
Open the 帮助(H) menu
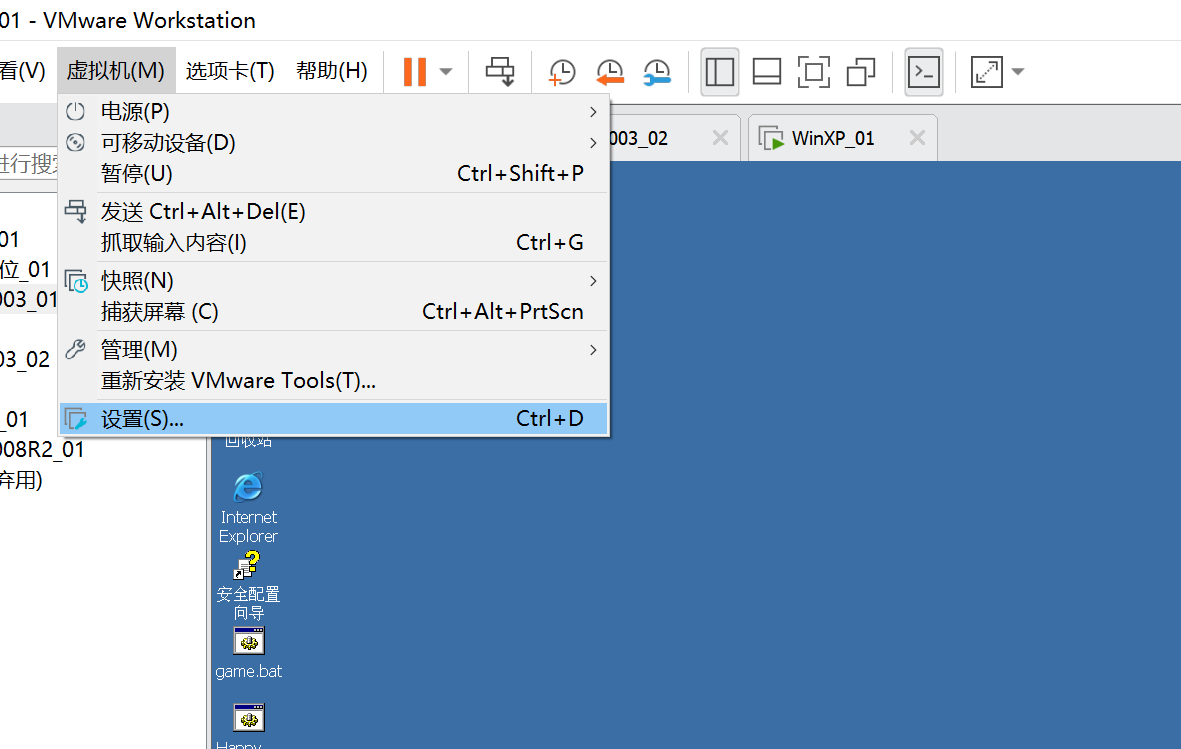[x=331, y=70]
